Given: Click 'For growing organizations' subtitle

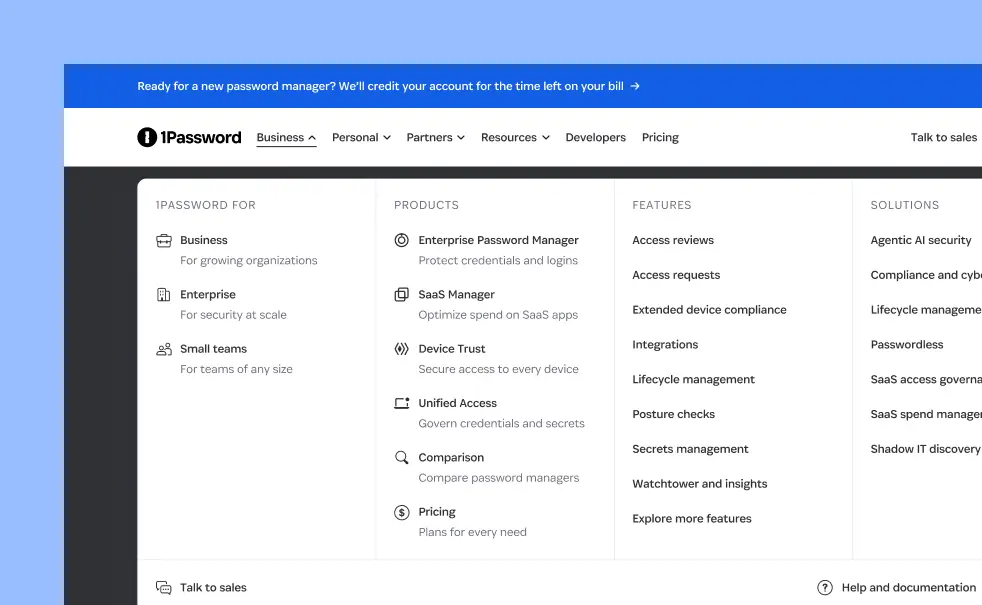Looking at the screenshot, I should click(249, 261).
